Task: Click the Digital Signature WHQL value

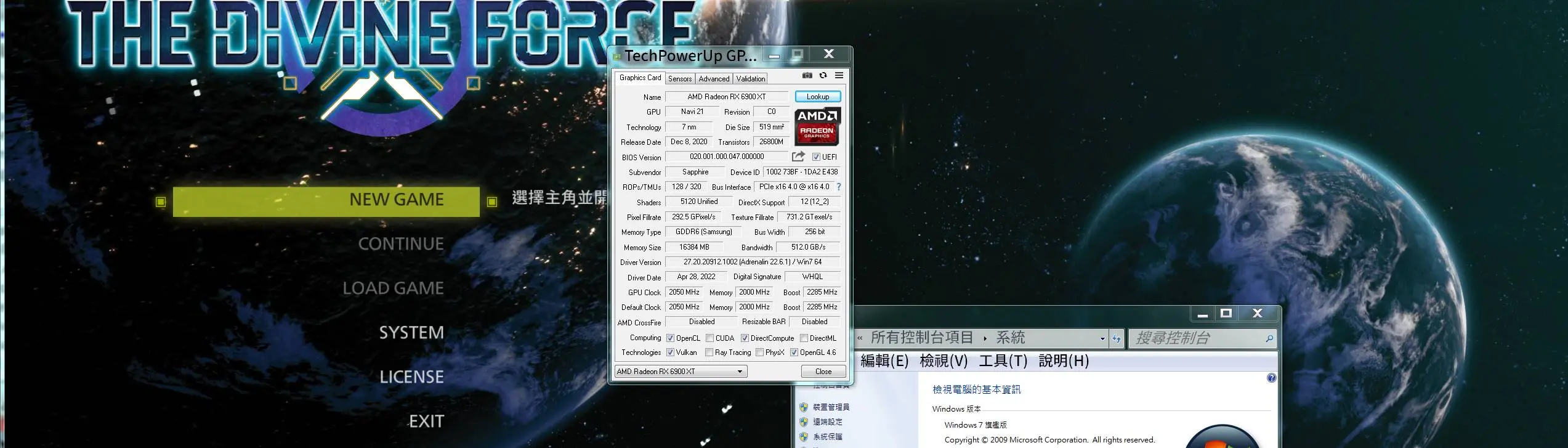Action: (x=812, y=277)
